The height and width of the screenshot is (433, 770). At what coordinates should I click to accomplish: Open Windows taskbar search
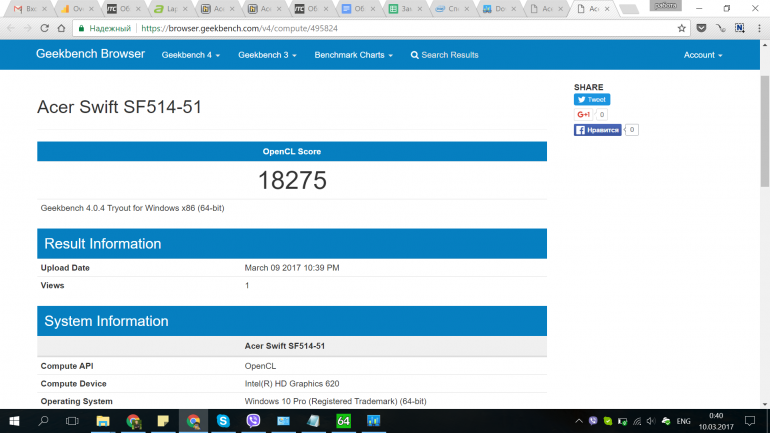43,421
